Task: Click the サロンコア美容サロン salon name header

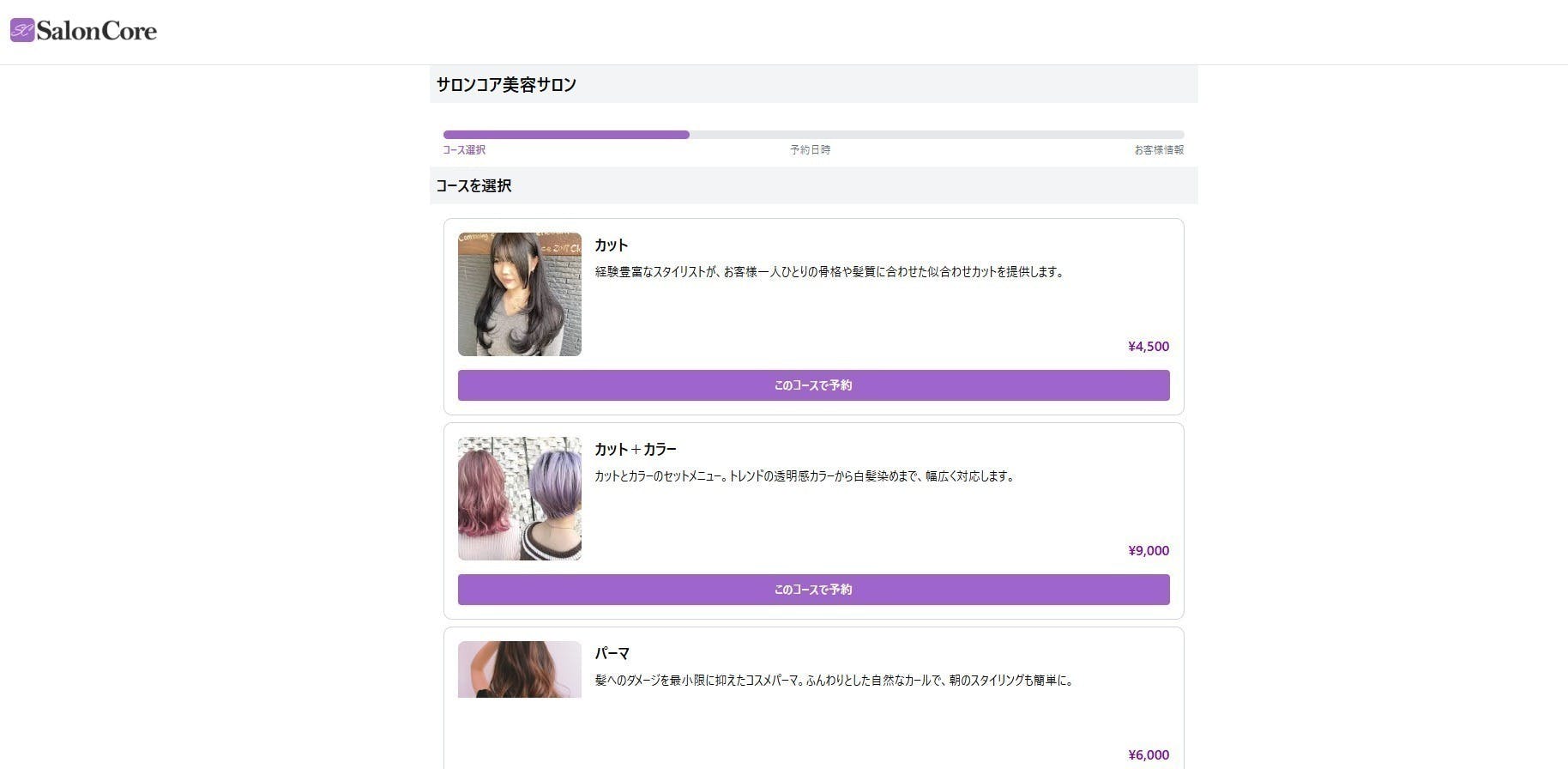Action: pyautogui.click(x=506, y=85)
